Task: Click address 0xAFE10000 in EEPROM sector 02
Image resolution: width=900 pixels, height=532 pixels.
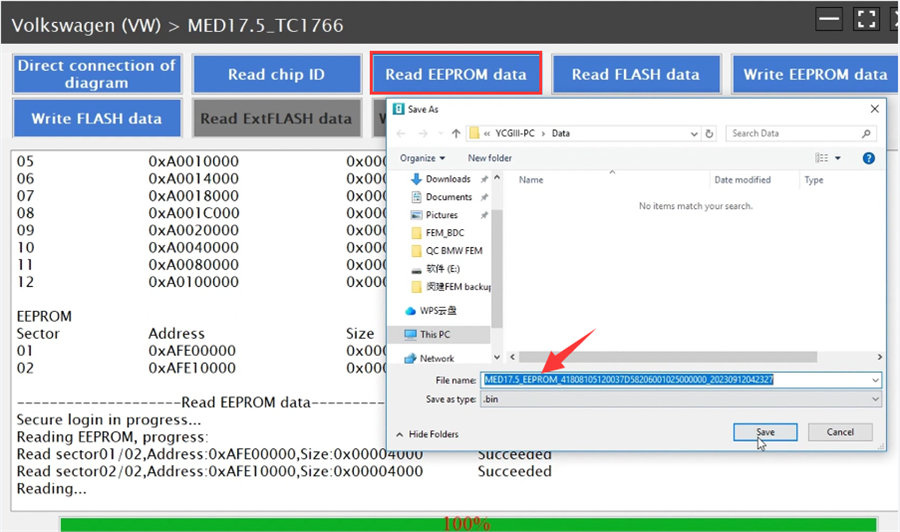Action: click(192, 368)
